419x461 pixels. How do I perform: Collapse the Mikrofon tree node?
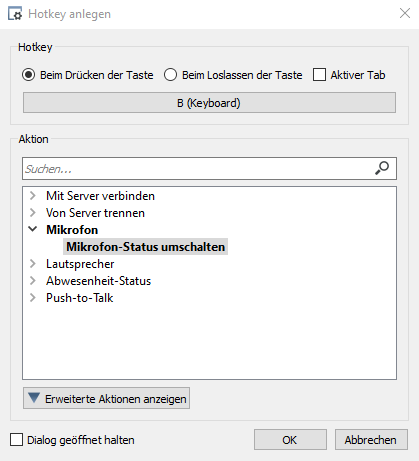pos(33,229)
